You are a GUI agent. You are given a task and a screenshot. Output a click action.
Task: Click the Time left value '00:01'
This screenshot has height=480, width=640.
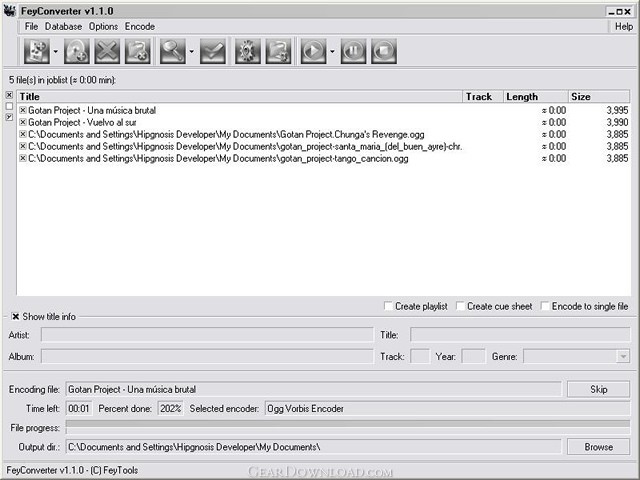[x=78, y=409]
